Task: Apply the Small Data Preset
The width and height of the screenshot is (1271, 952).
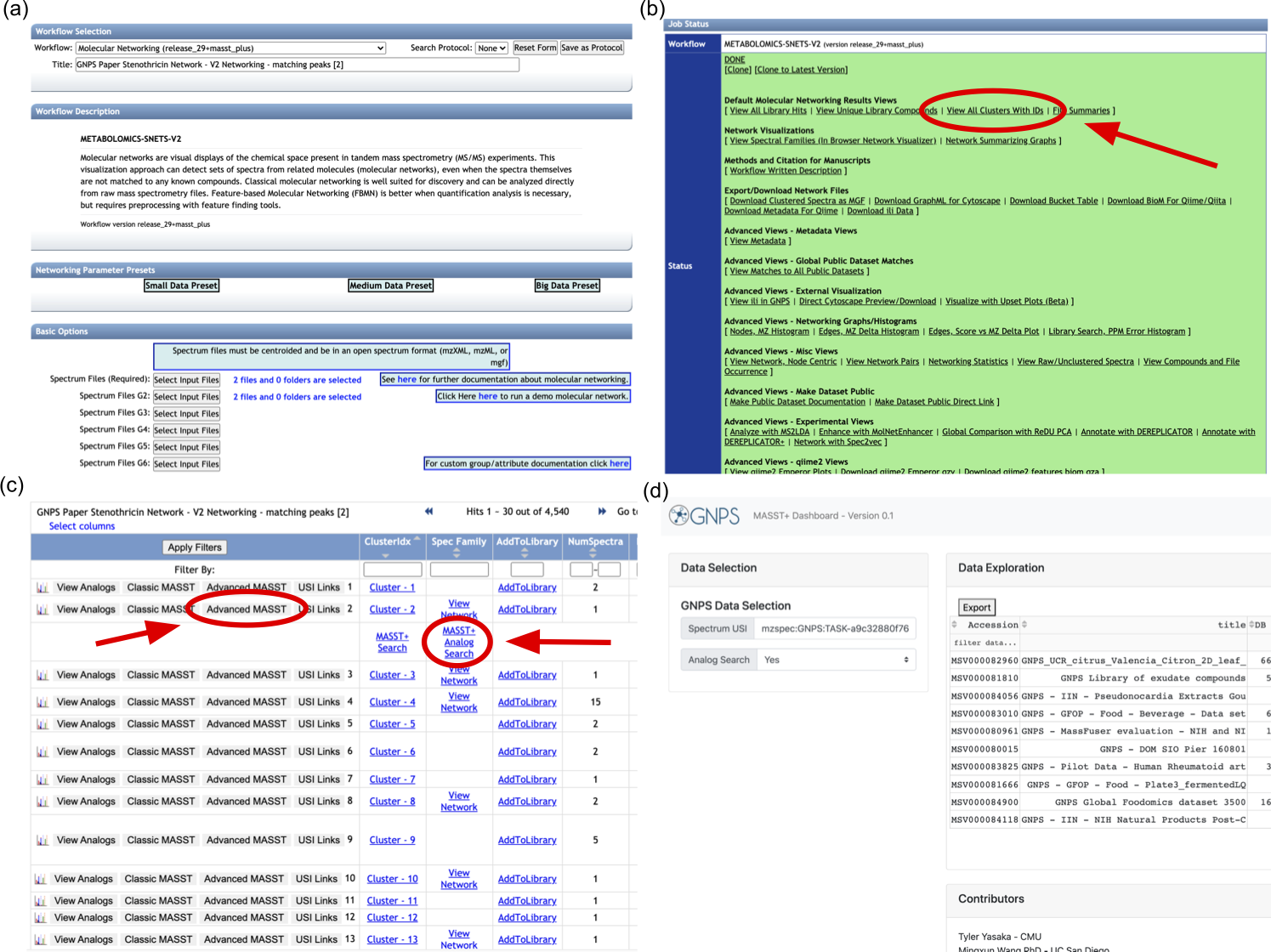Action: point(182,286)
